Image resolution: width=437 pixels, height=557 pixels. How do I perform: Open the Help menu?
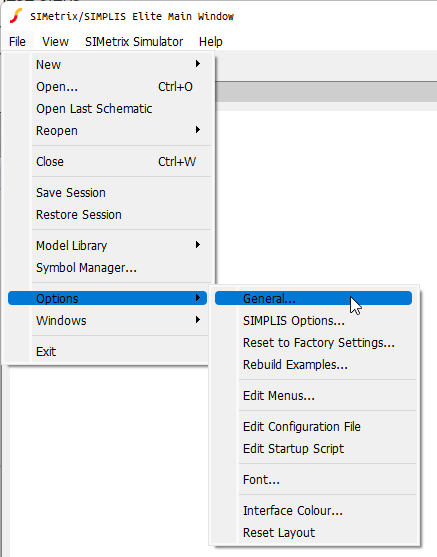tap(211, 42)
